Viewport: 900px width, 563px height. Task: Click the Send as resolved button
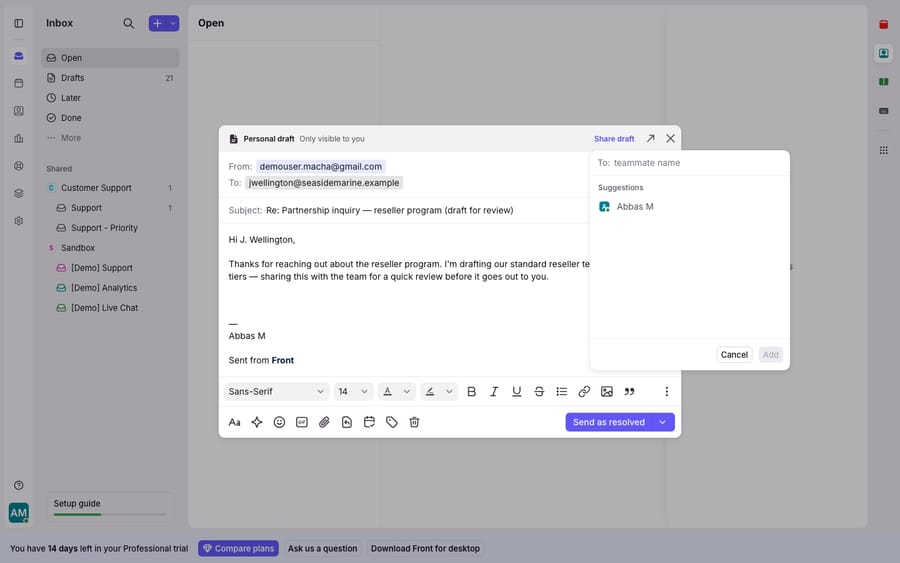tap(609, 422)
